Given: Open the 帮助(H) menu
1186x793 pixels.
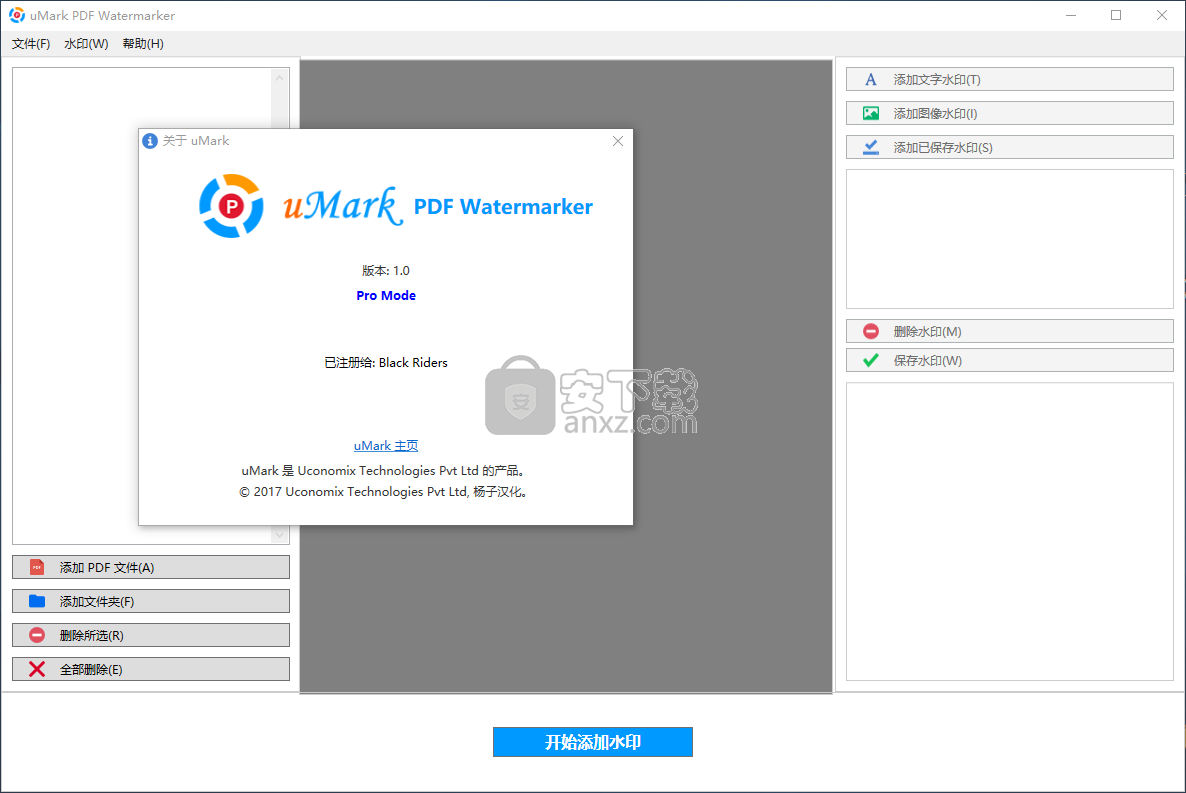Looking at the screenshot, I should point(143,44).
